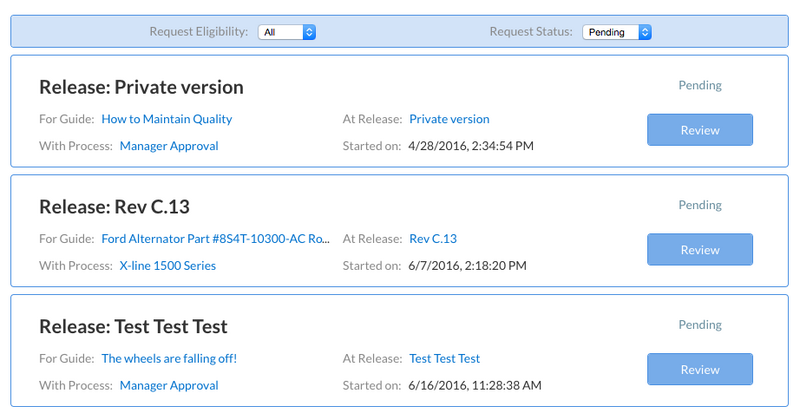This screenshot has height=413, width=800.
Task: Click the 'Release: Rev C.13' heading
Action: pyautogui.click(x=114, y=207)
